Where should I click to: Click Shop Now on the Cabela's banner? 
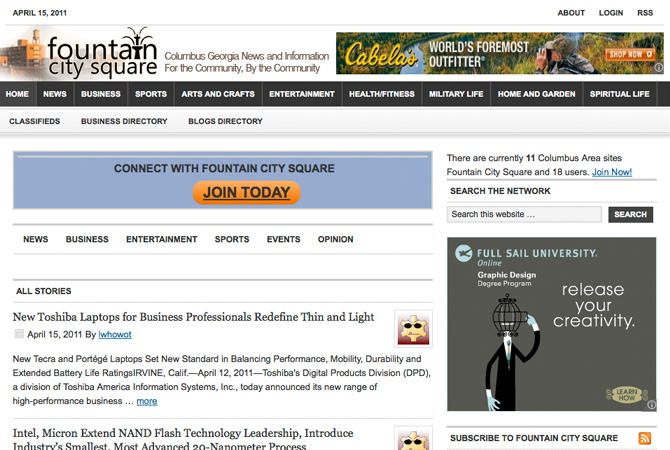[630, 54]
